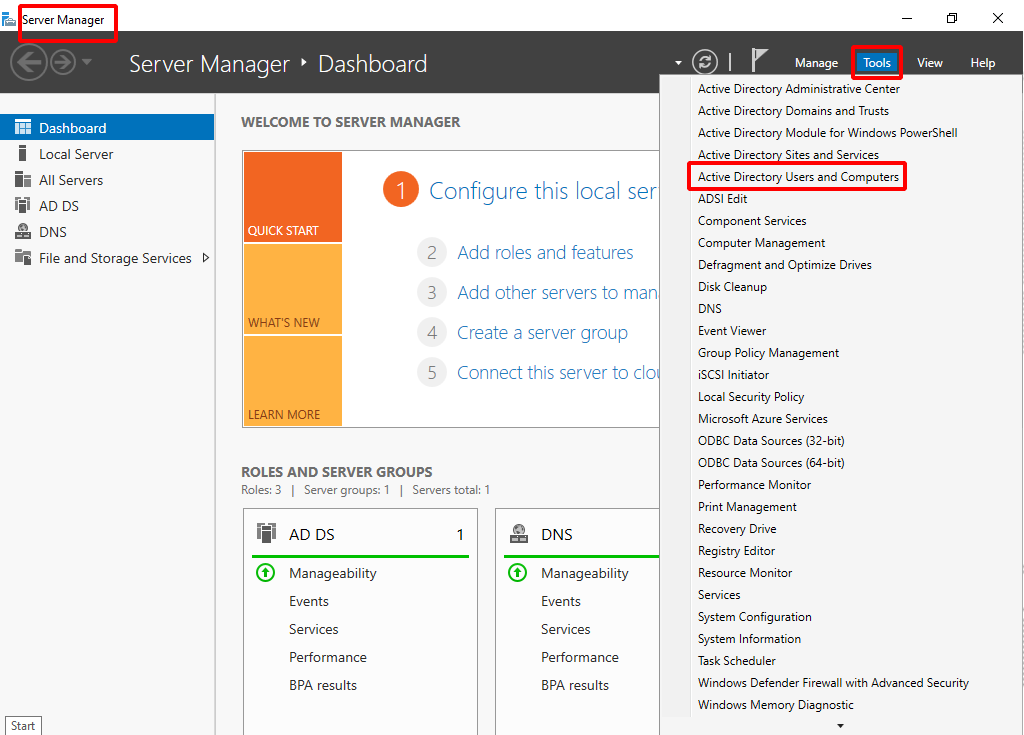
Task: Click Add roles and features link
Action: point(545,253)
